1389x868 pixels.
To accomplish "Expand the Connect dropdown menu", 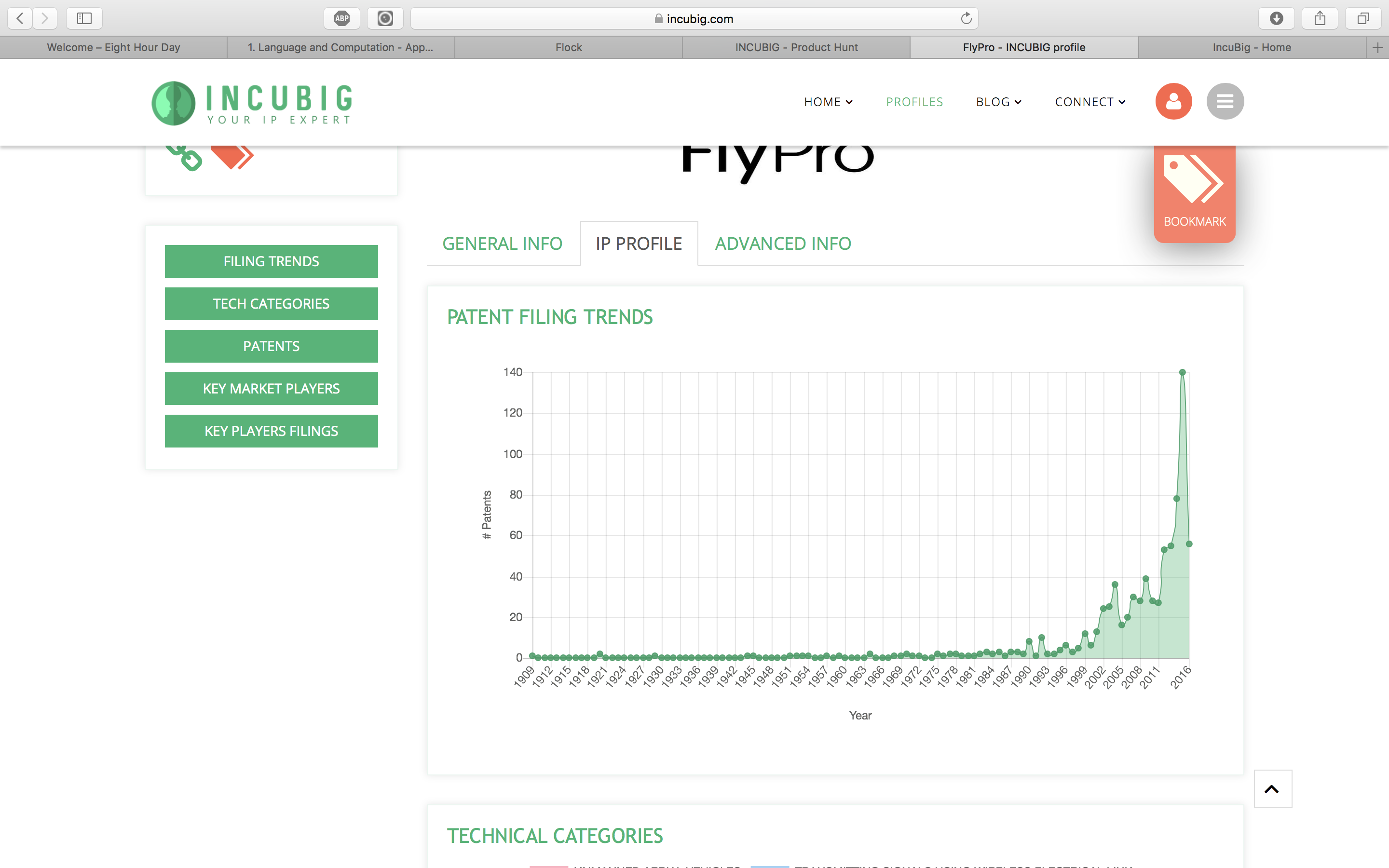I will click(x=1089, y=102).
